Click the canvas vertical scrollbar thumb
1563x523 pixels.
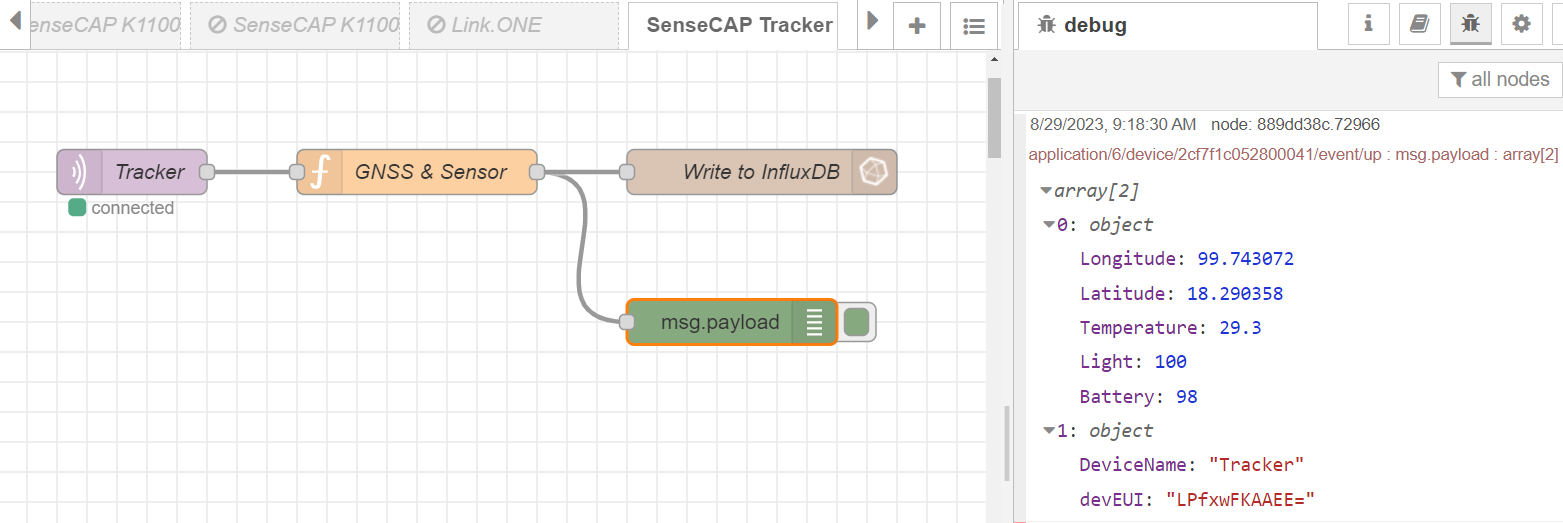pos(993,117)
